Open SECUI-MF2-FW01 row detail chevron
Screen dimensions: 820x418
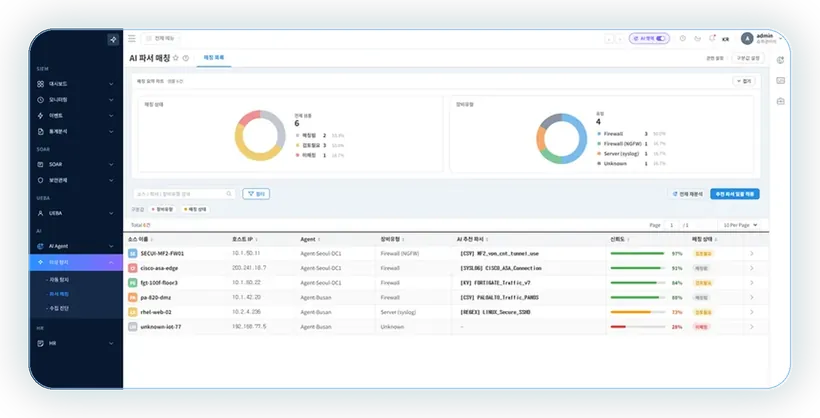tap(751, 253)
